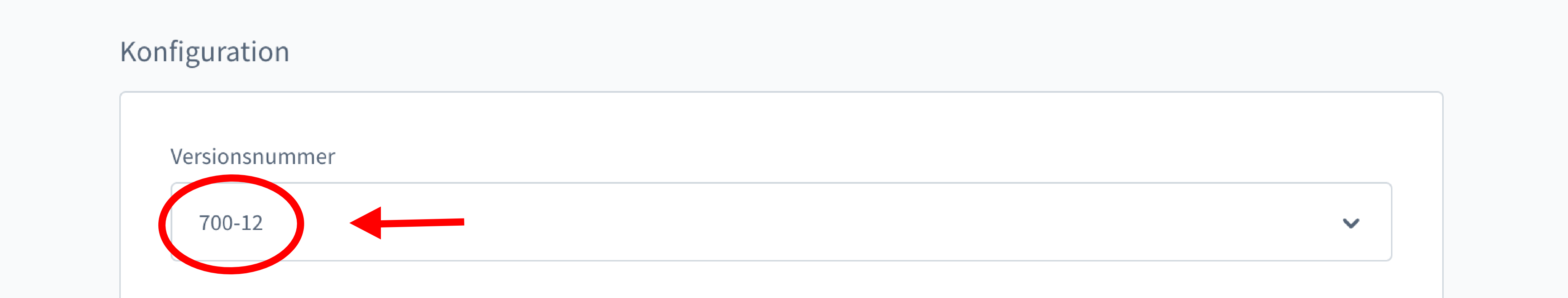Viewport: 1568px width, 298px height.
Task: Click the Konfiguration section heading
Action: coord(205,52)
